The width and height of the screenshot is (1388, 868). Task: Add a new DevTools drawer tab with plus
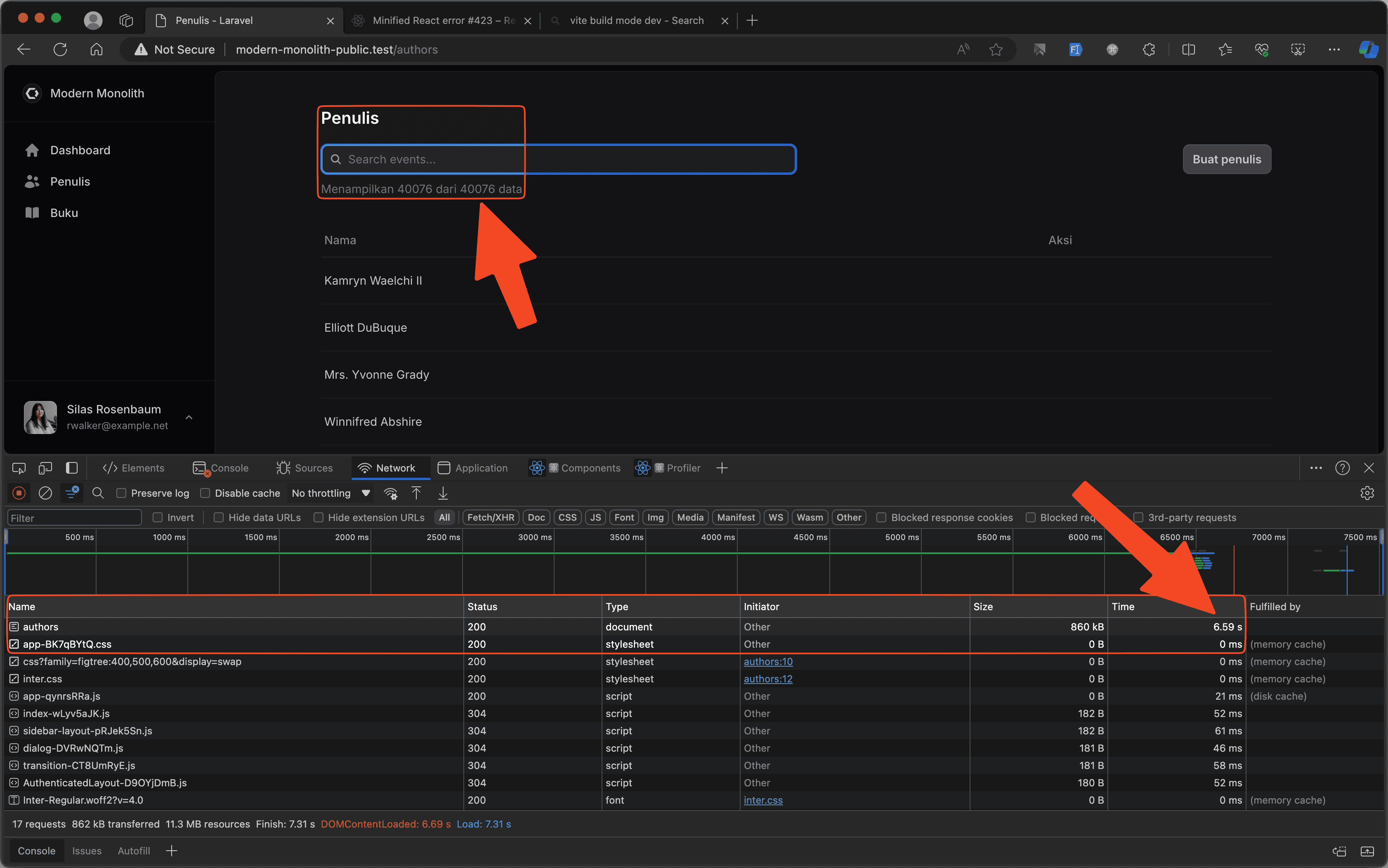172,851
